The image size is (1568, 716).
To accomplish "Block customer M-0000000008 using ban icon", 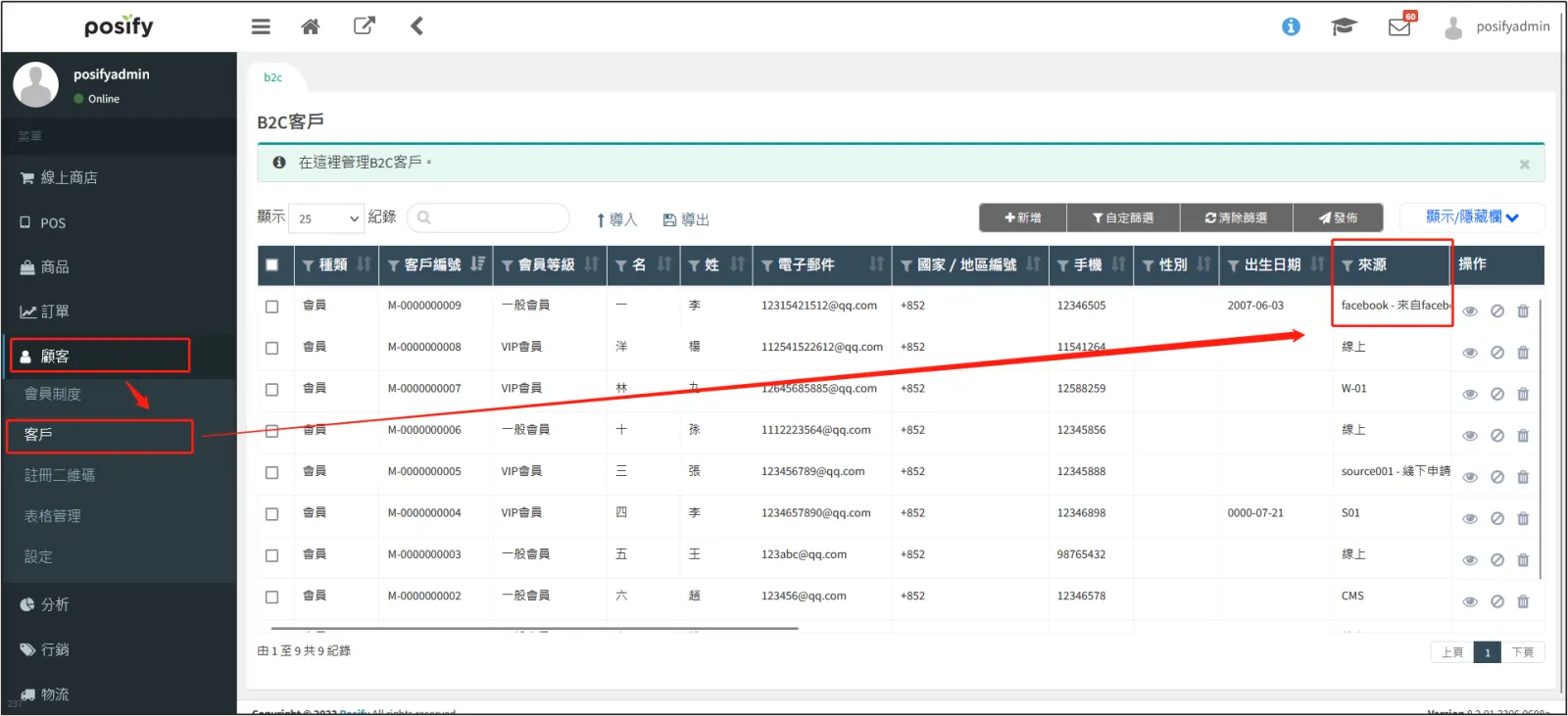I will (1497, 353).
